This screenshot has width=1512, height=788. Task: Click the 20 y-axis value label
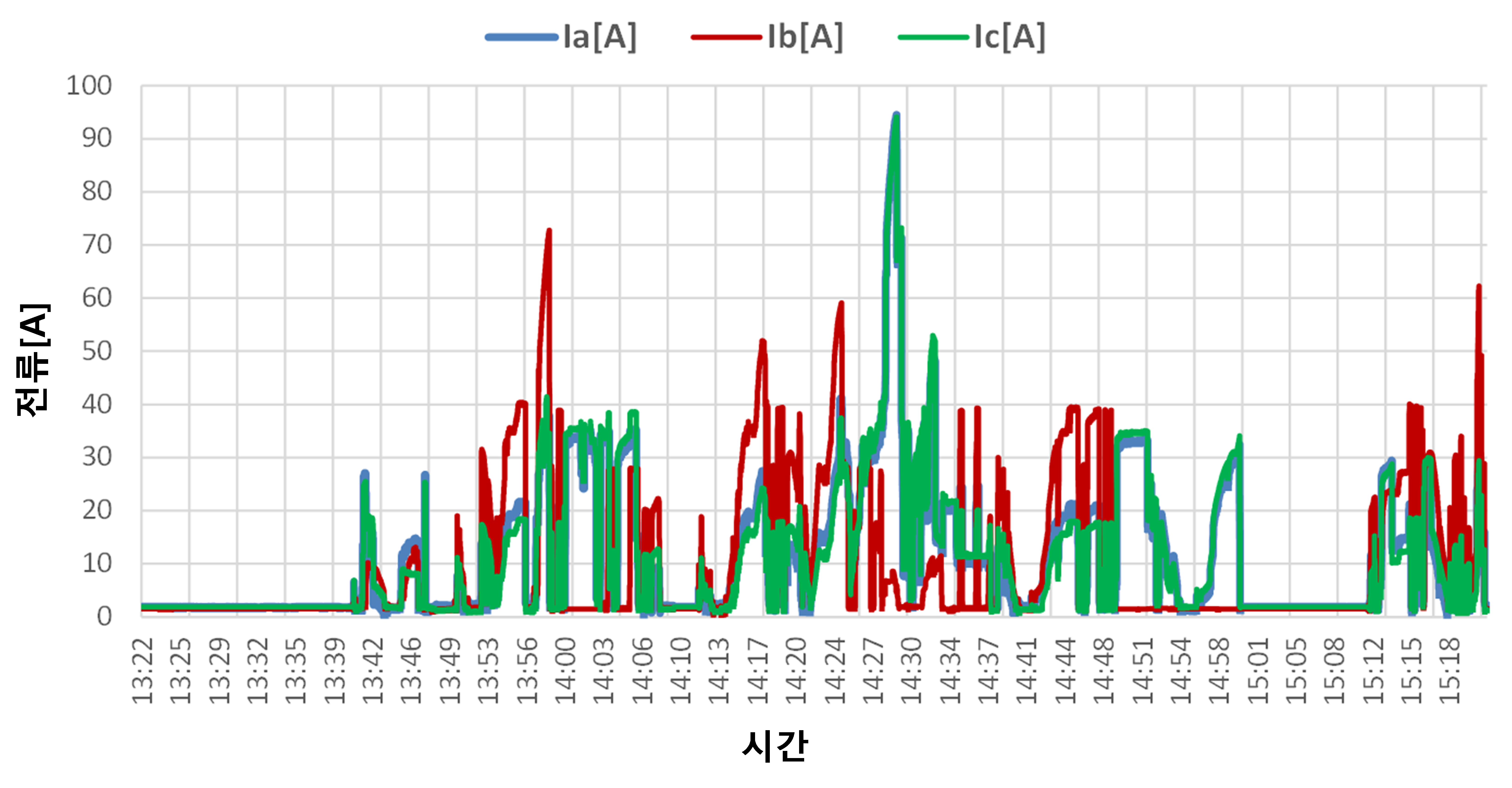[x=97, y=510]
